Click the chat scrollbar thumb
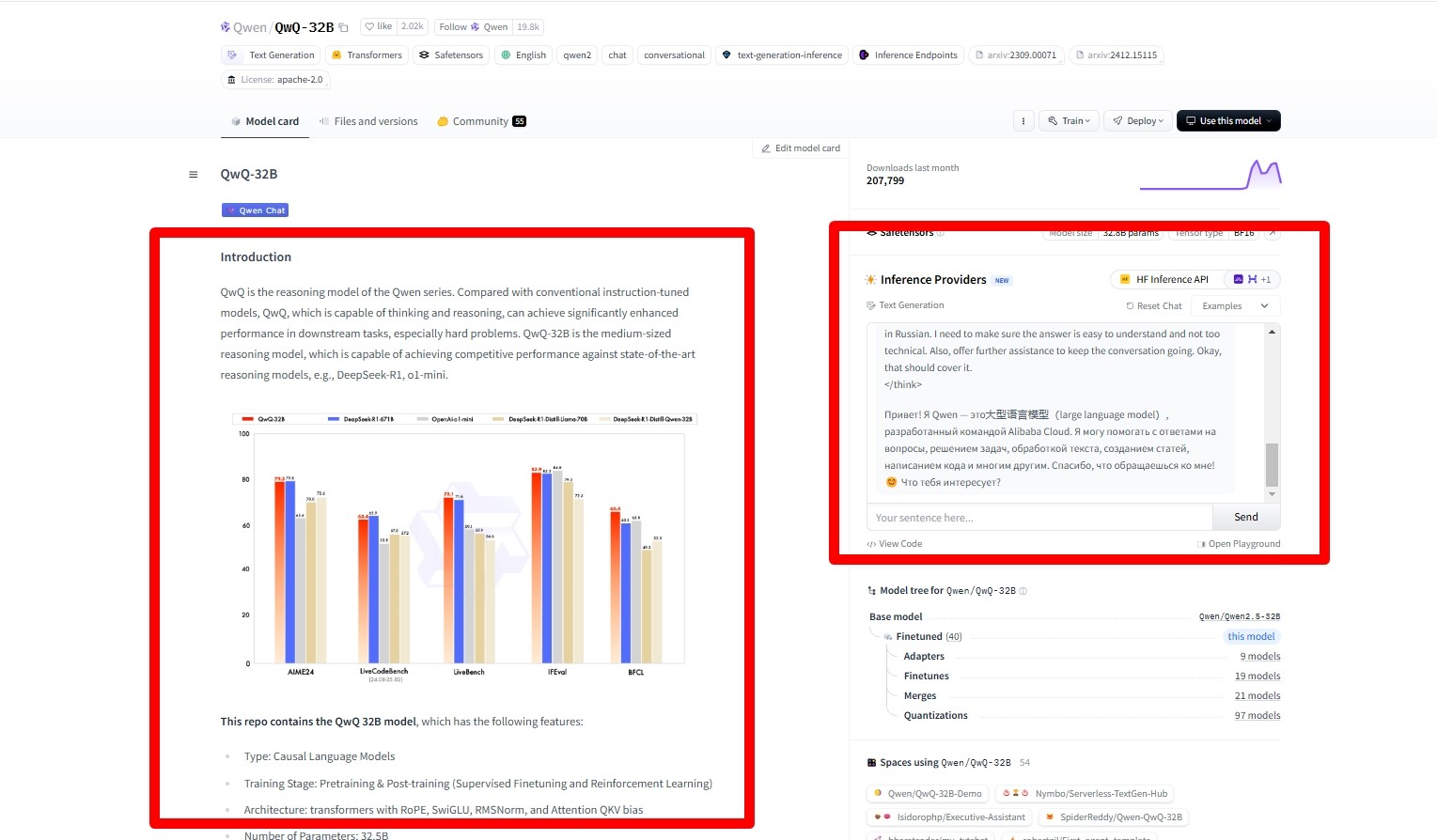This screenshot has width=1437, height=840. tap(1272, 464)
